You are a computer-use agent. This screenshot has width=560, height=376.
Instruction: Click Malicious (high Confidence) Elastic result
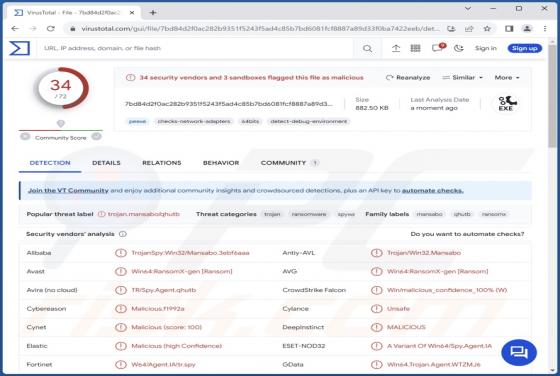pyautogui.click(x=176, y=346)
